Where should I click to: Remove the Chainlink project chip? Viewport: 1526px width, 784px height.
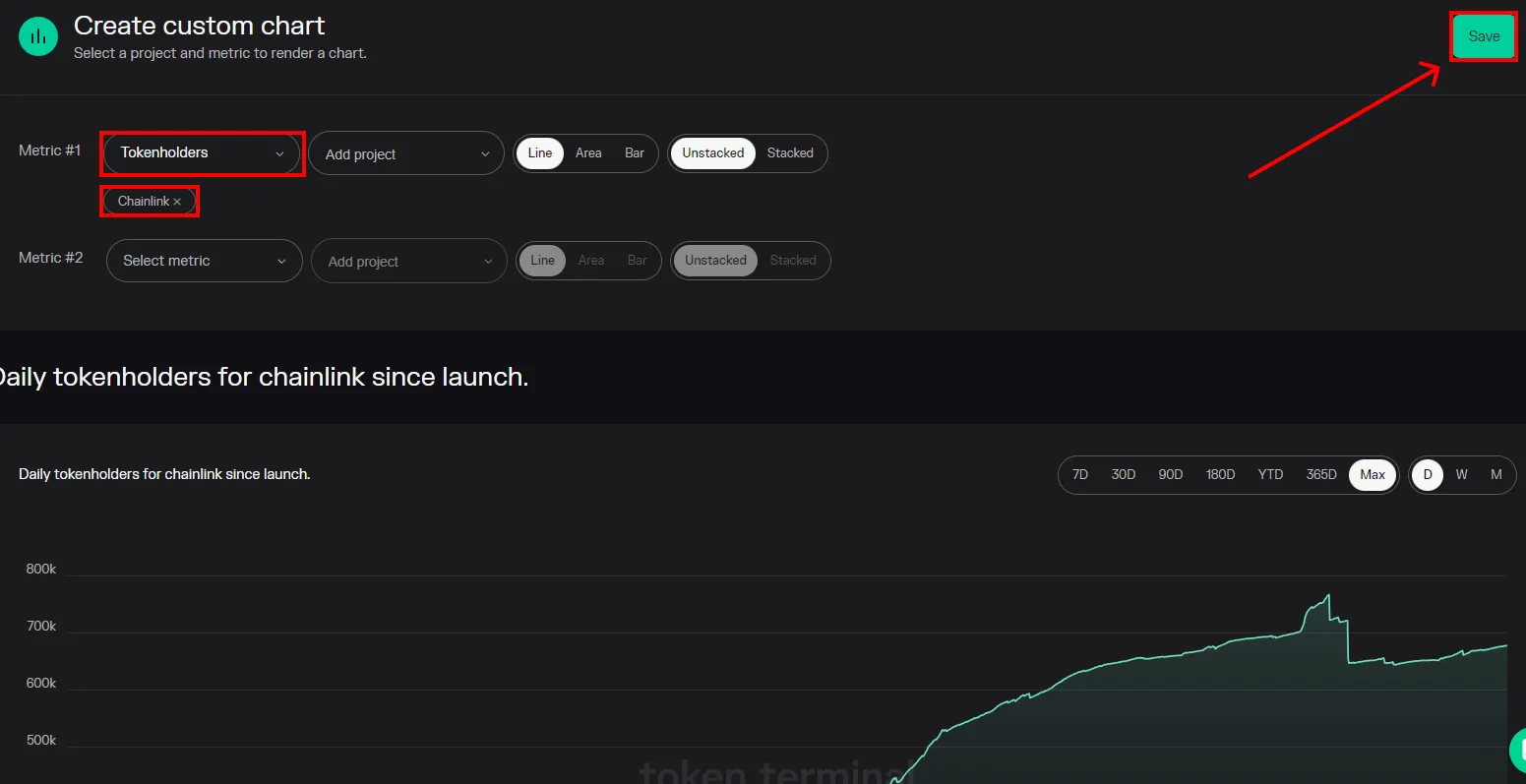click(177, 202)
